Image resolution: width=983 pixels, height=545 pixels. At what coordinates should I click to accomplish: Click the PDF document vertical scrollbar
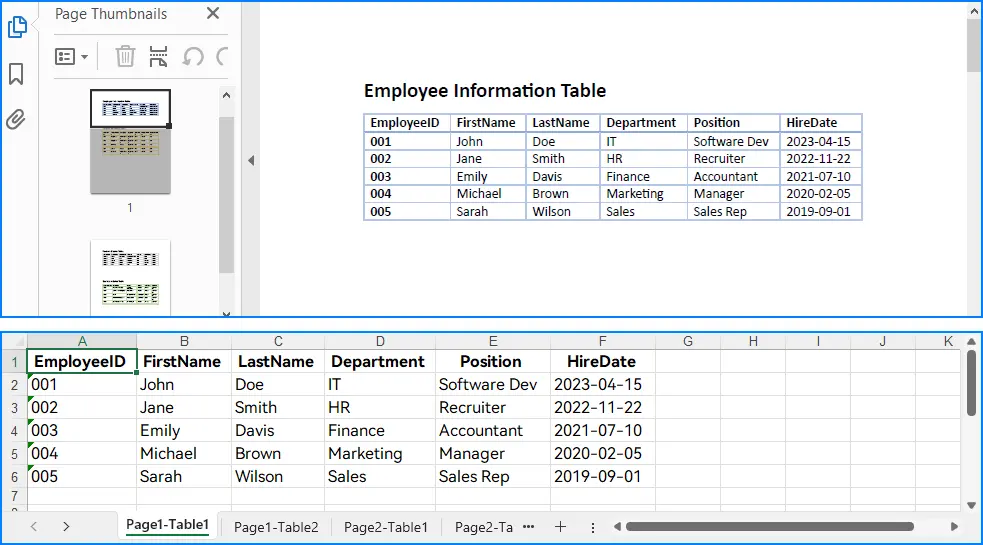click(x=974, y=45)
